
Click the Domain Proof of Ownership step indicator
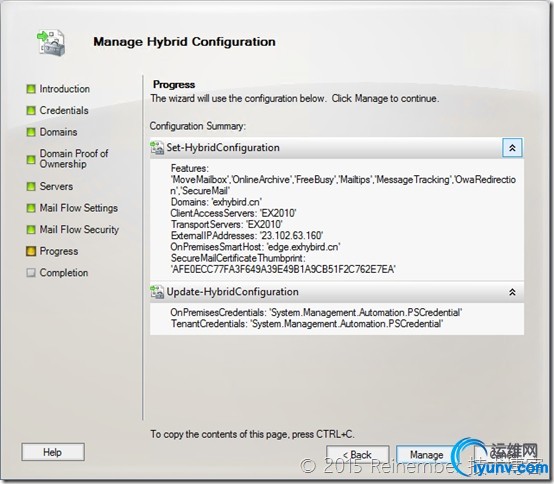[31, 159]
